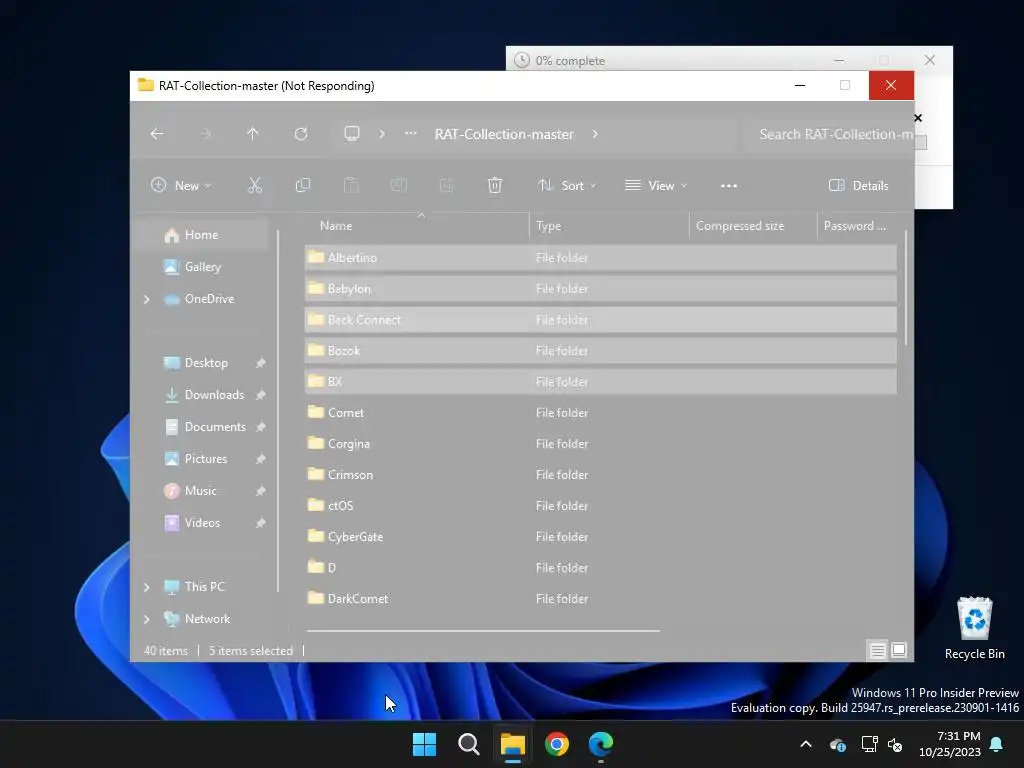Show hidden breadcrumb path via ellipsis
The width and height of the screenshot is (1024, 768).
point(410,134)
